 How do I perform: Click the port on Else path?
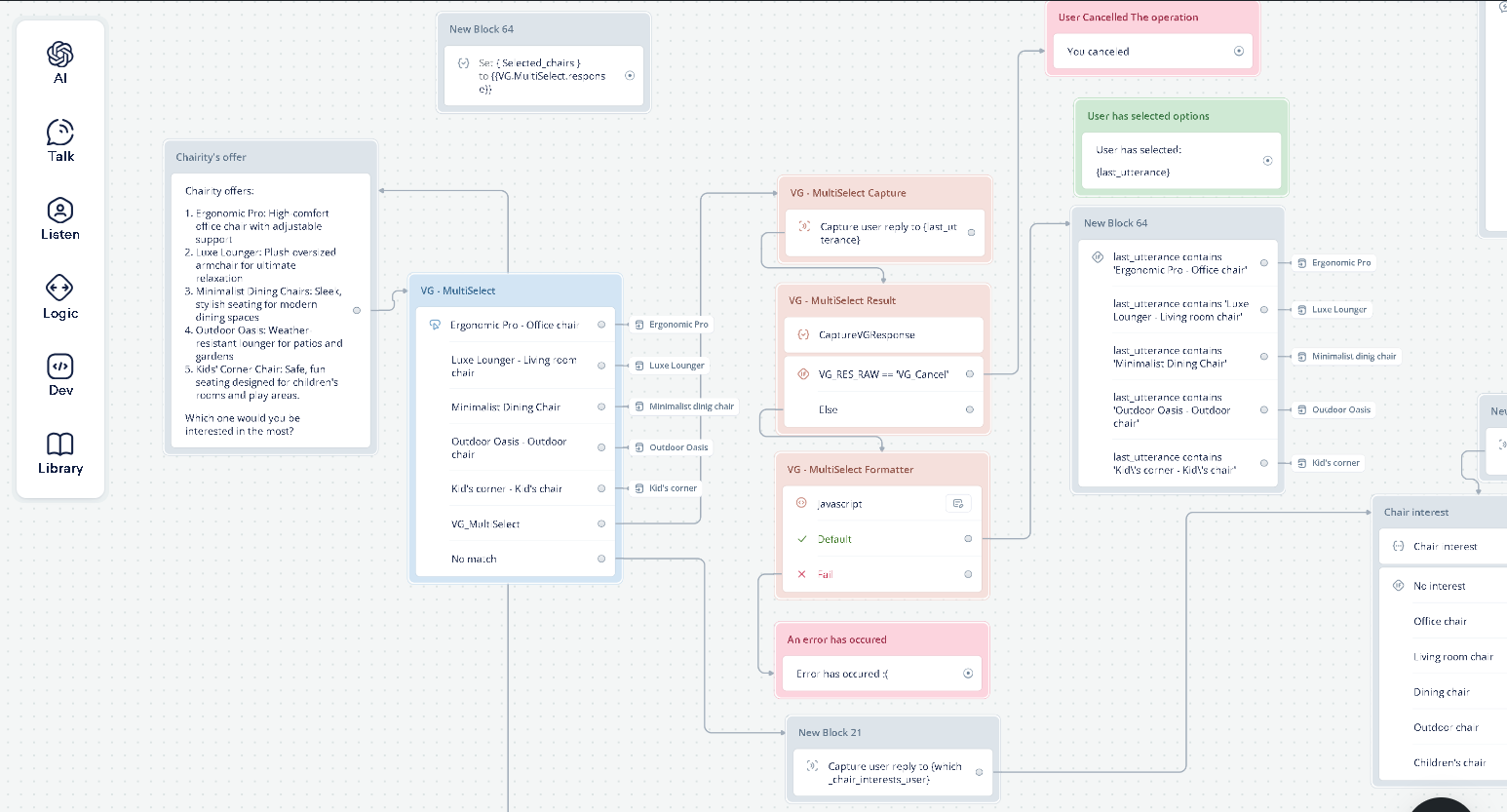pyautogui.click(x=970, y=409)
